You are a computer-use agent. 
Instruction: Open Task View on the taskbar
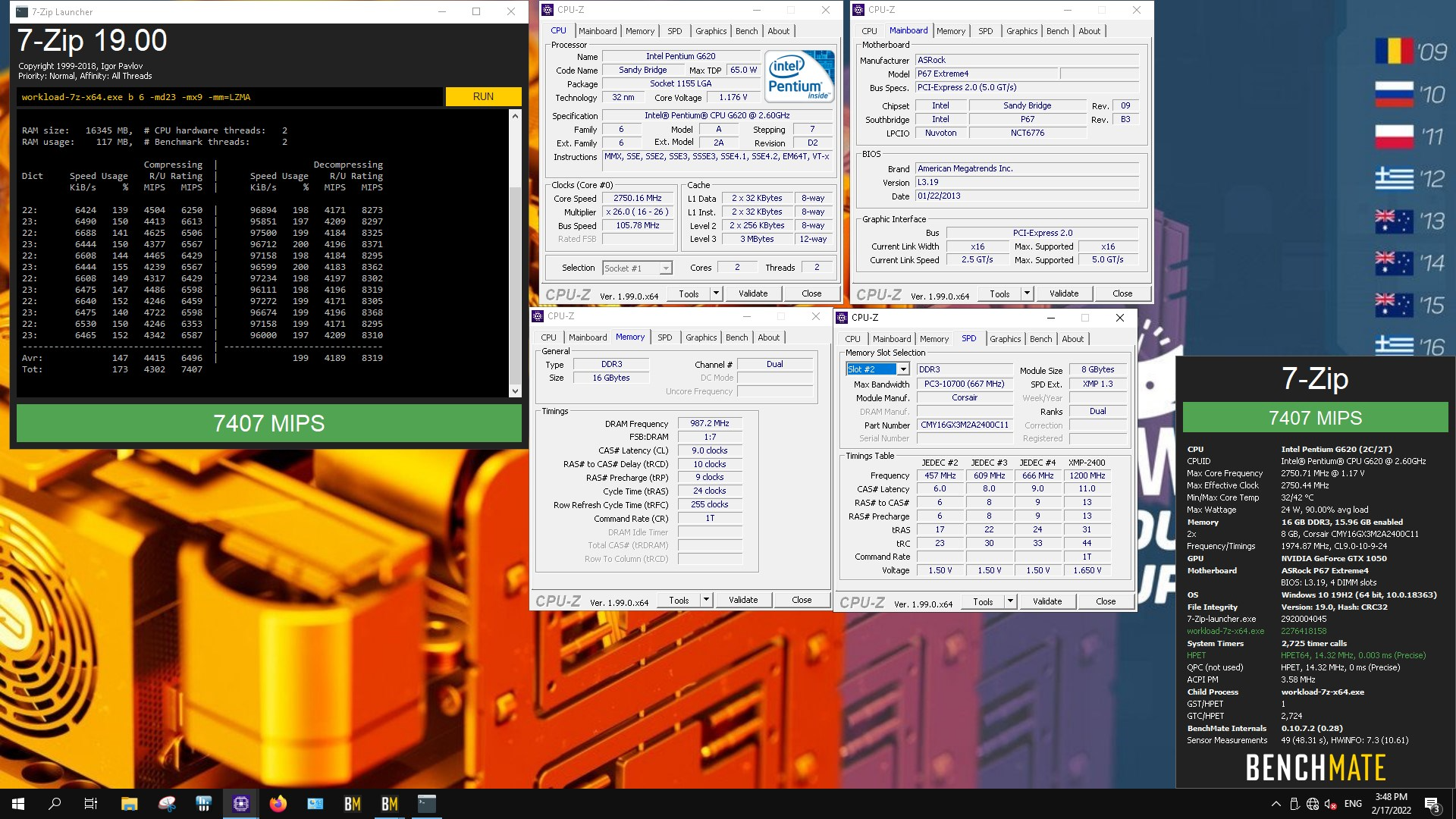pyautogui.click(x=90, y=804)
